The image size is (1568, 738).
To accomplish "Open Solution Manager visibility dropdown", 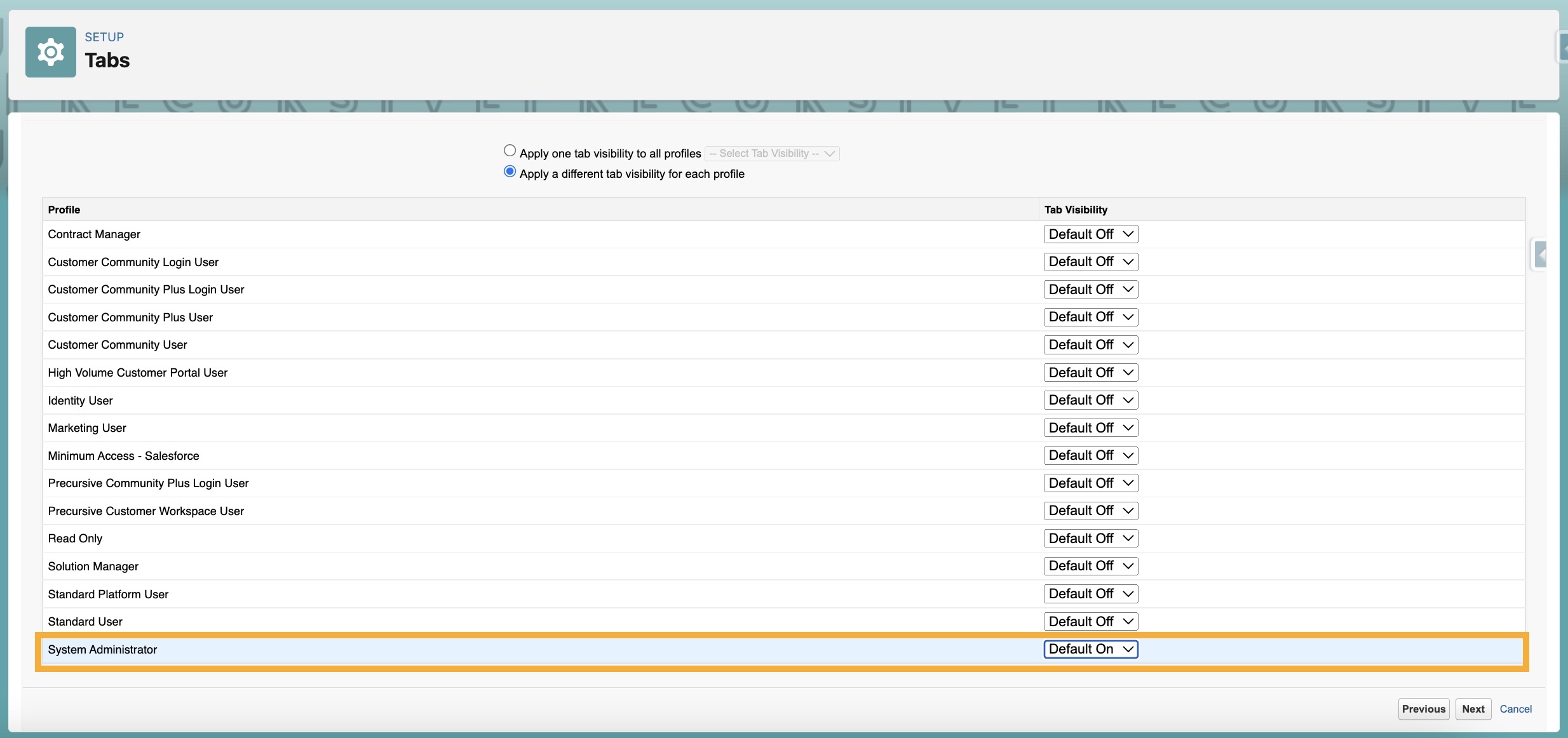I will click(x=1090, y=566).
